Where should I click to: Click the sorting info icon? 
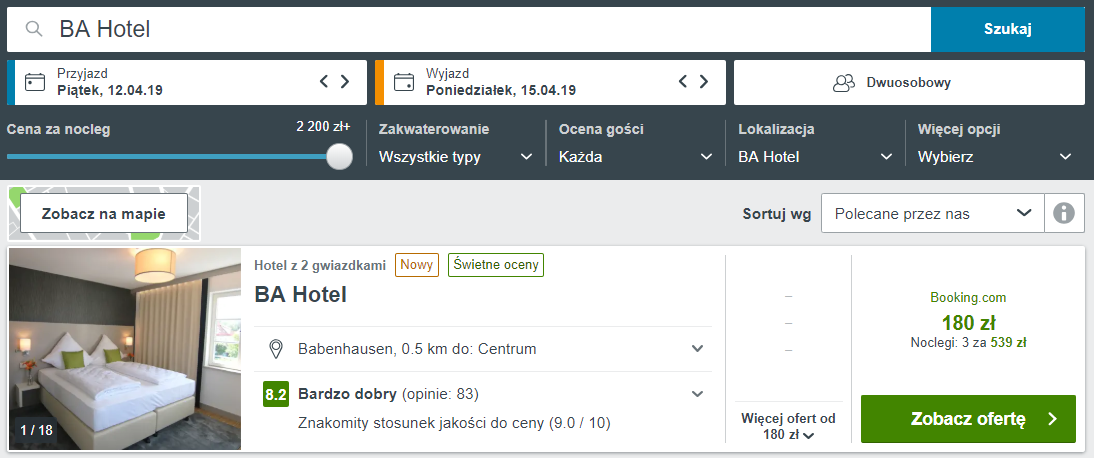click(x=1064, y=213)
